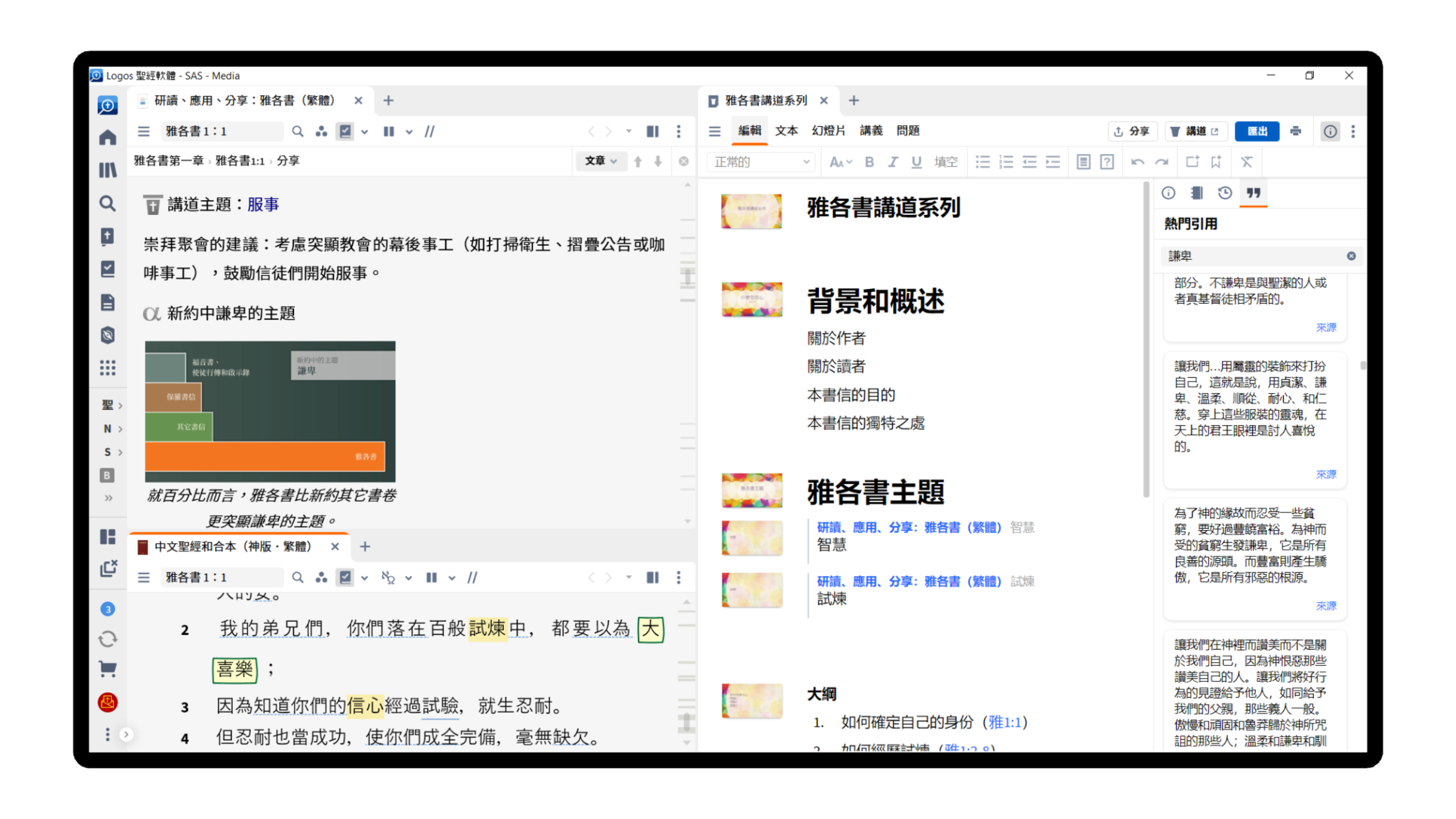Open the Documents icon in sidebar
The width and height of the screenshot is (1456, 819).
[107, 302]
